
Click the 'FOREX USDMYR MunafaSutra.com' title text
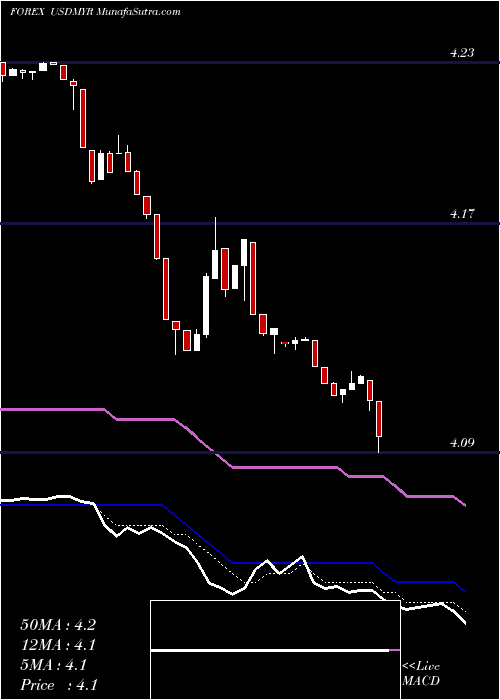click(95, 12)
